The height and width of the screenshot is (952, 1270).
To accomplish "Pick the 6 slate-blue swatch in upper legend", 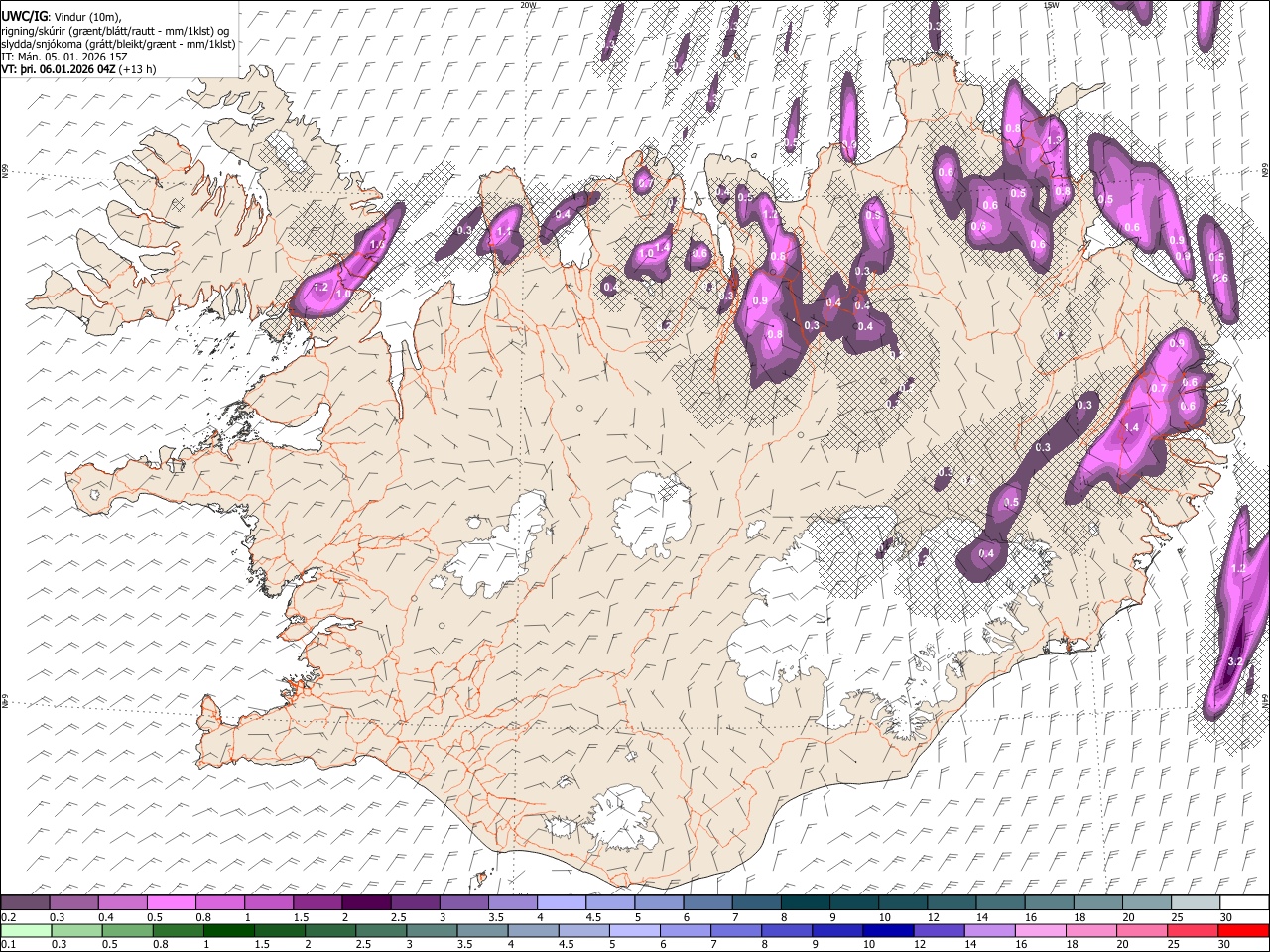I will coord(706,902).
